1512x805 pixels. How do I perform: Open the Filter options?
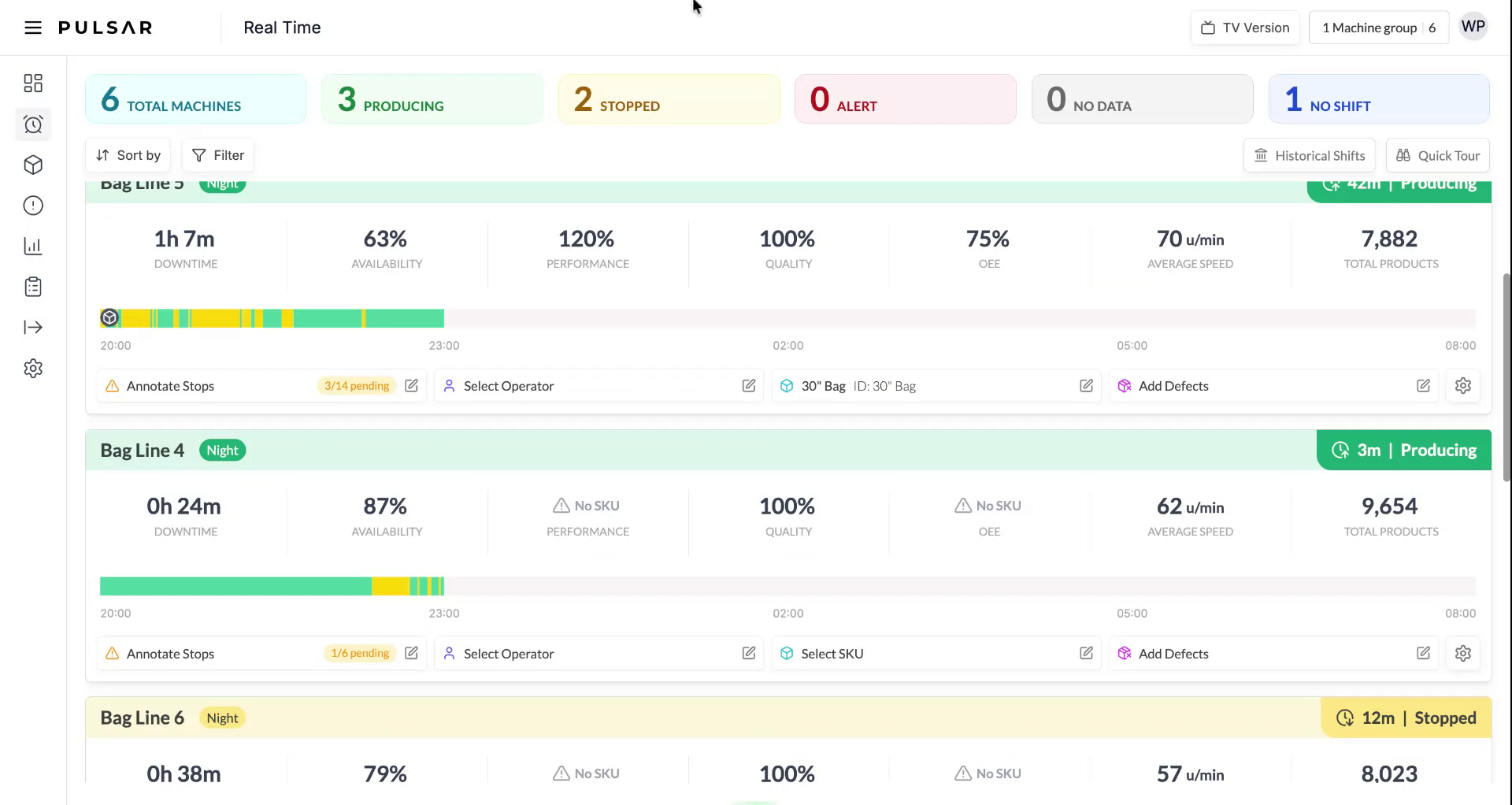pyautogui.click(x=218, y=155)
